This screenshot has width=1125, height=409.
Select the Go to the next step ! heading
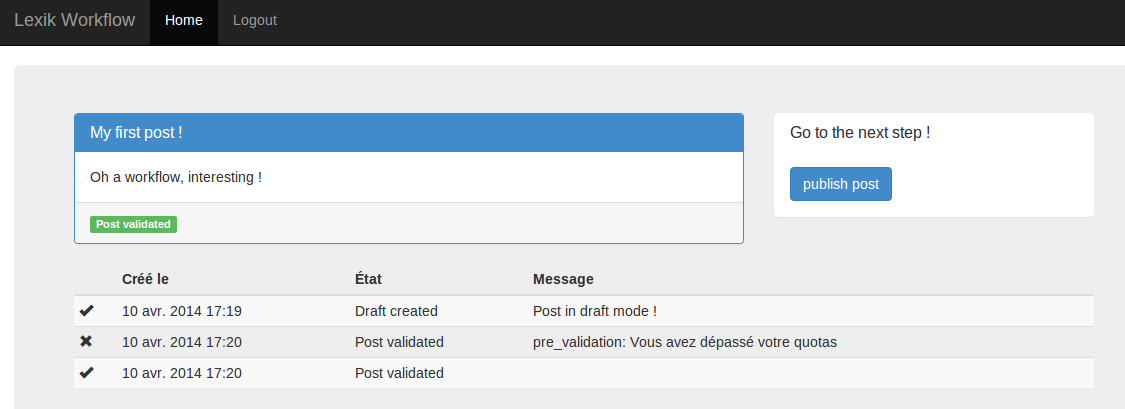click(x=860, y=133)
